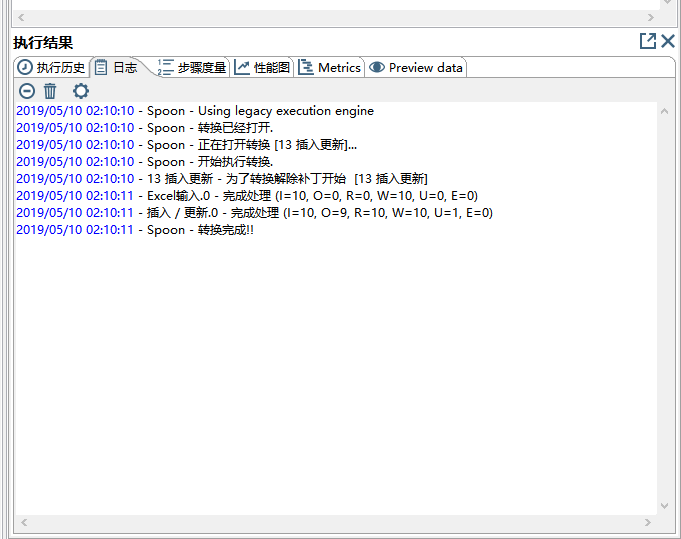Click the clock icon on 执行历史 tab

pyautogui.click(x=25, y=67)
